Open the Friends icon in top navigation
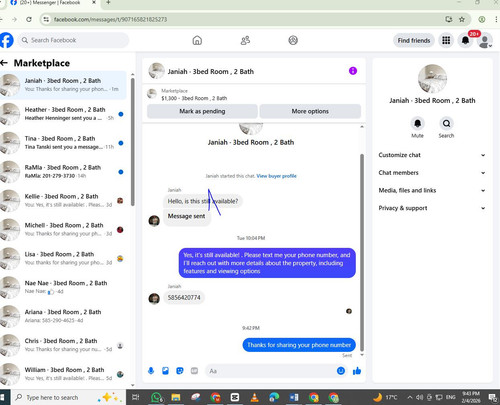The image size is (500, 405). 245,40
